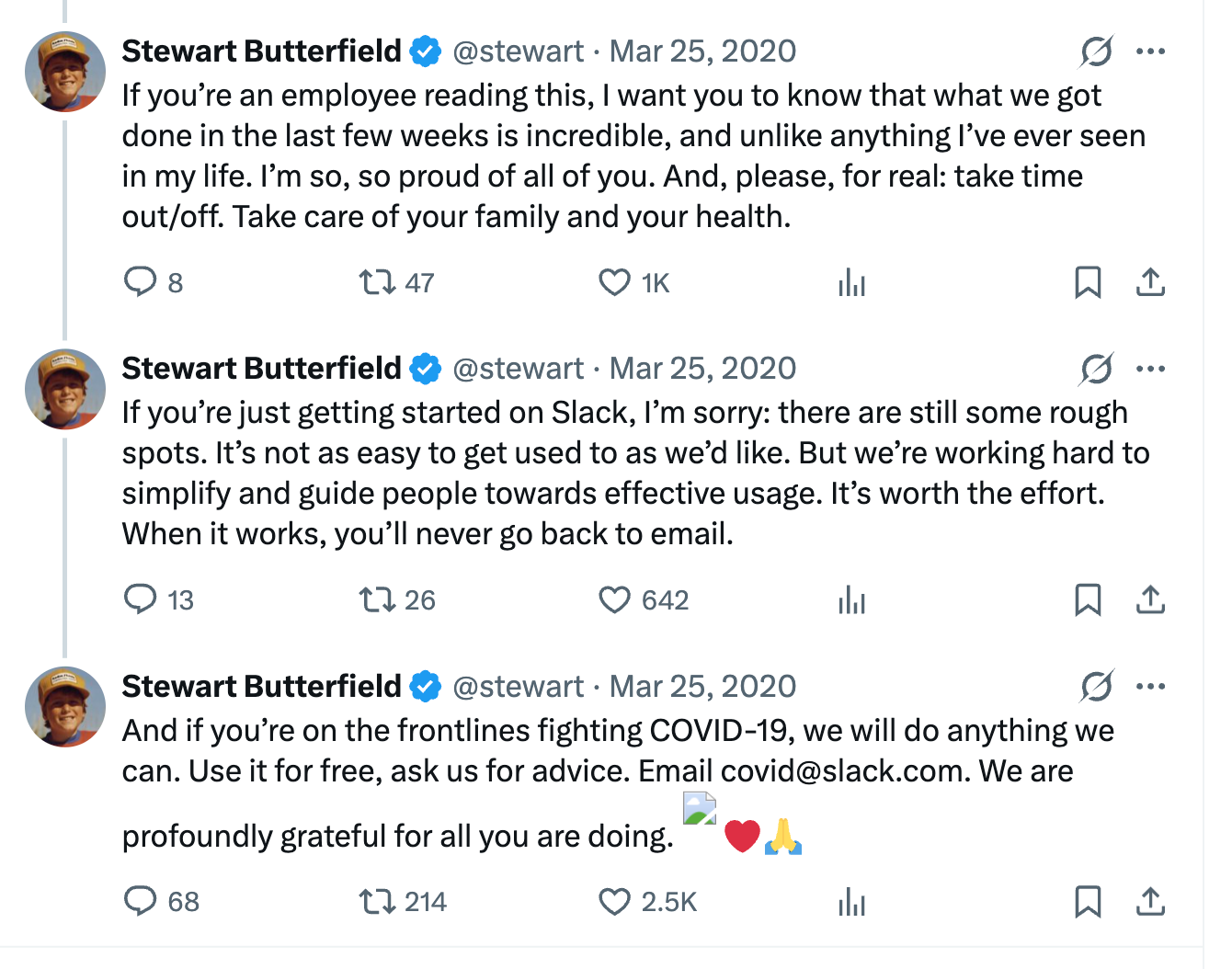
Task: Open Grok icon on the first tweet
Action: (x=1097, y=51)
